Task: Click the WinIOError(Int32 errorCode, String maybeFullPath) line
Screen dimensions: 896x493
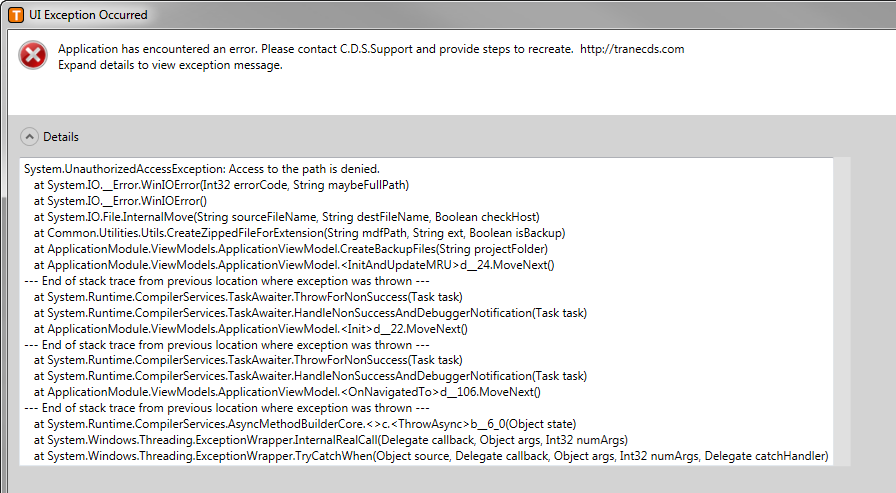Action: [x=221, y=185]
